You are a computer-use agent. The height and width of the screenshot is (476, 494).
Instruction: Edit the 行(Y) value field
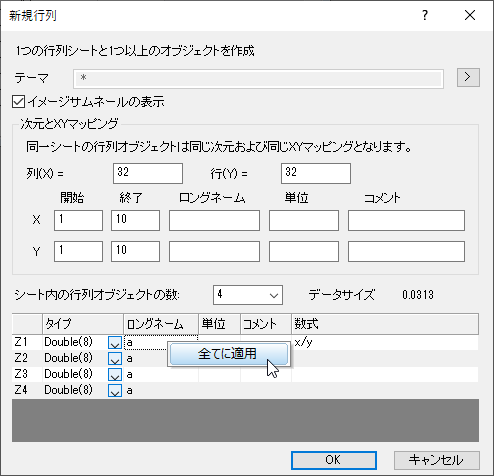[x=316, y=173]
